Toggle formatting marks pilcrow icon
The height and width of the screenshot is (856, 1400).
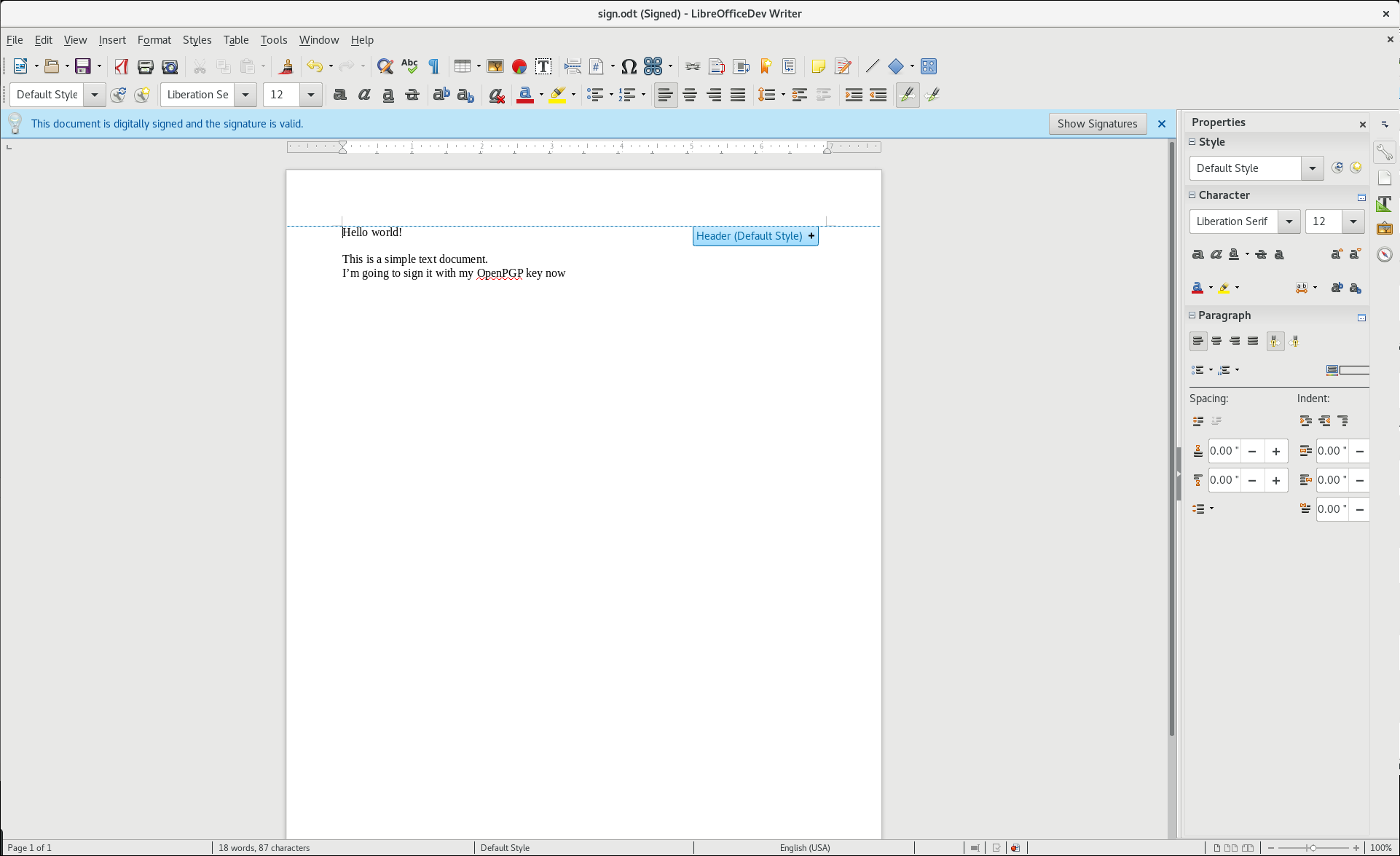pyautogui.click(x=434, y=66)
